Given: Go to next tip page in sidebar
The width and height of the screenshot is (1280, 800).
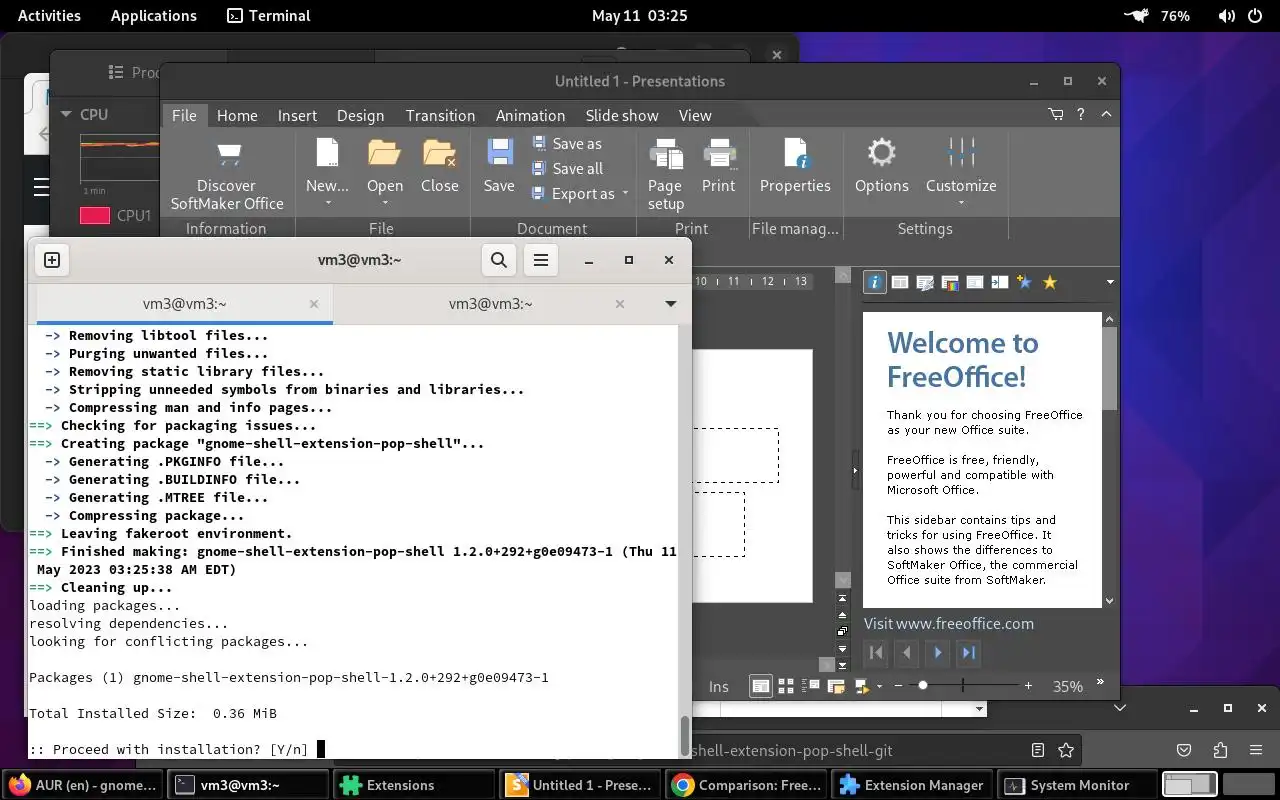Looking at the screenshot, I should point(938,653).
